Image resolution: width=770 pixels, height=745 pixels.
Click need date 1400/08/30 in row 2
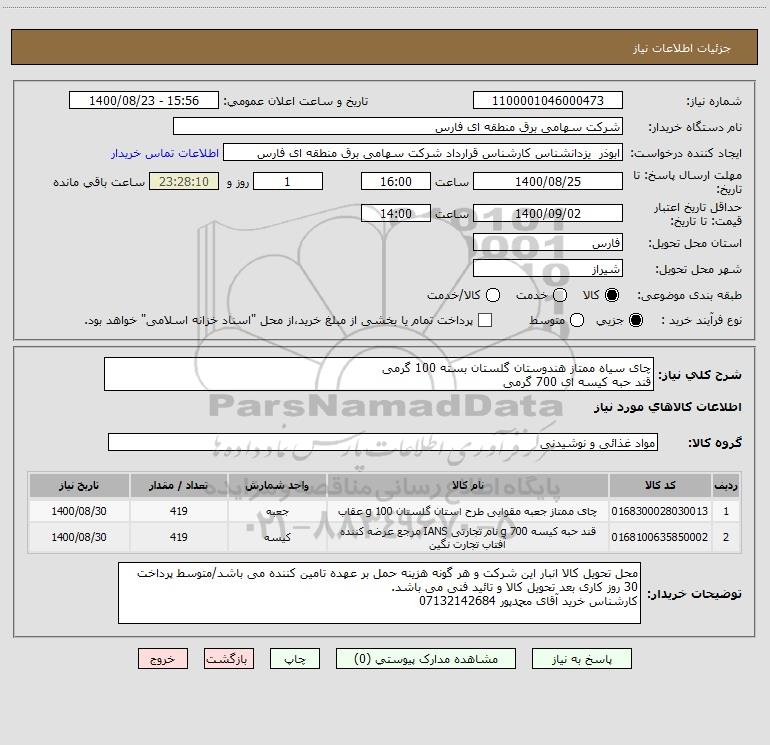point(79,537)
